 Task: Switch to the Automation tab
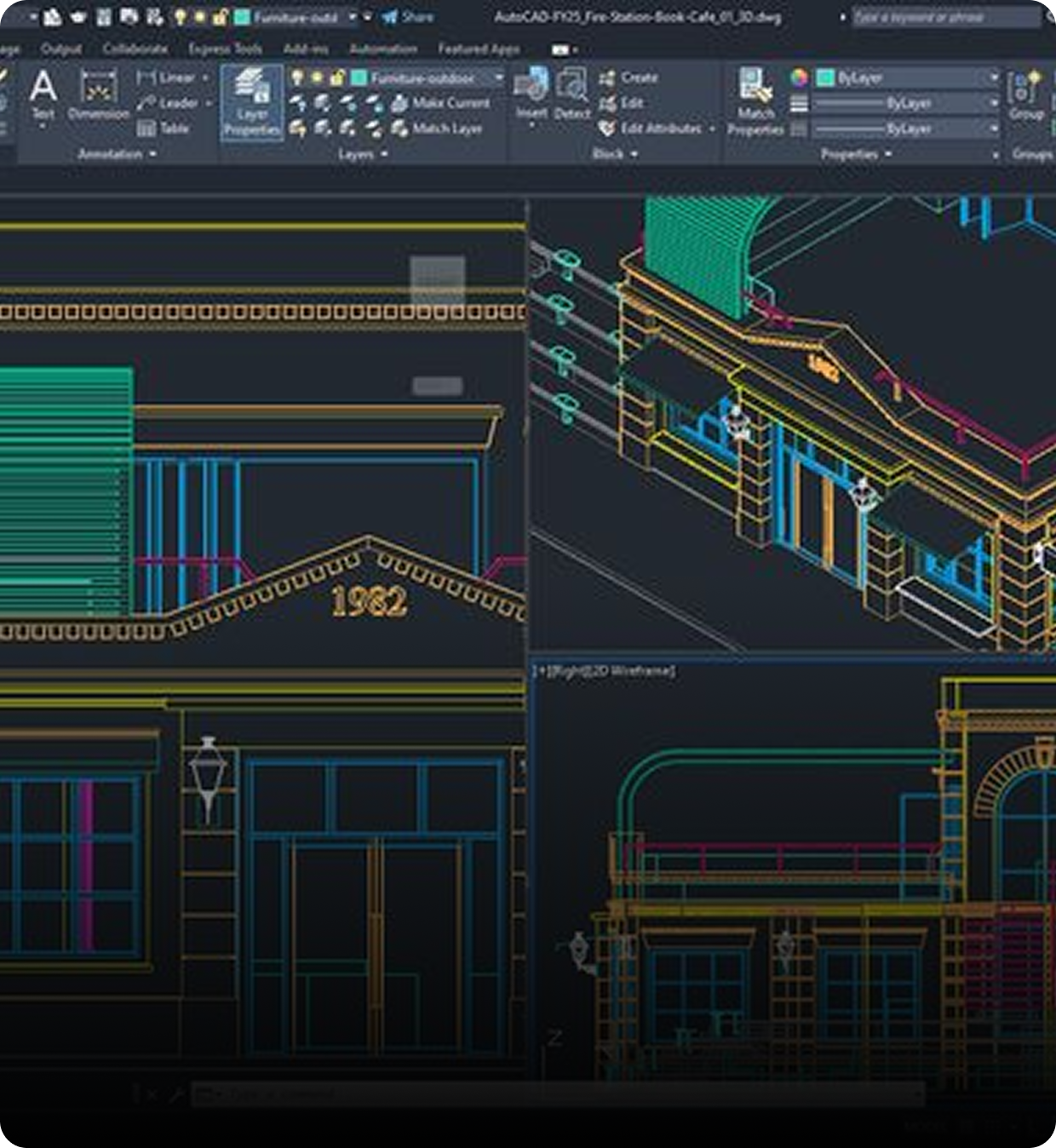(383, 49)
